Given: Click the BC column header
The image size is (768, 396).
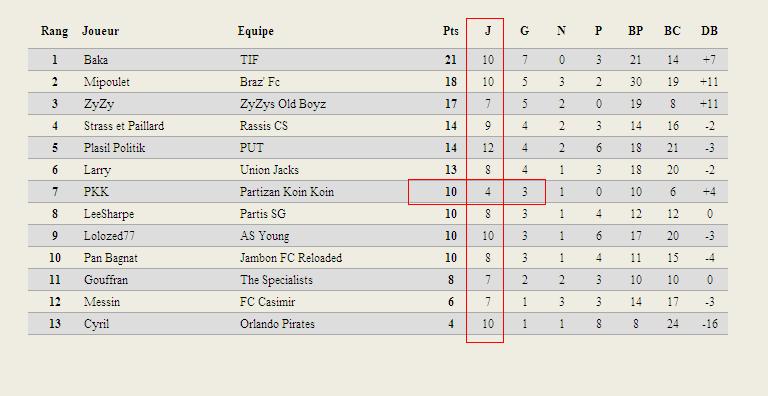Looking at the screenshot, I should coord(672,31).
